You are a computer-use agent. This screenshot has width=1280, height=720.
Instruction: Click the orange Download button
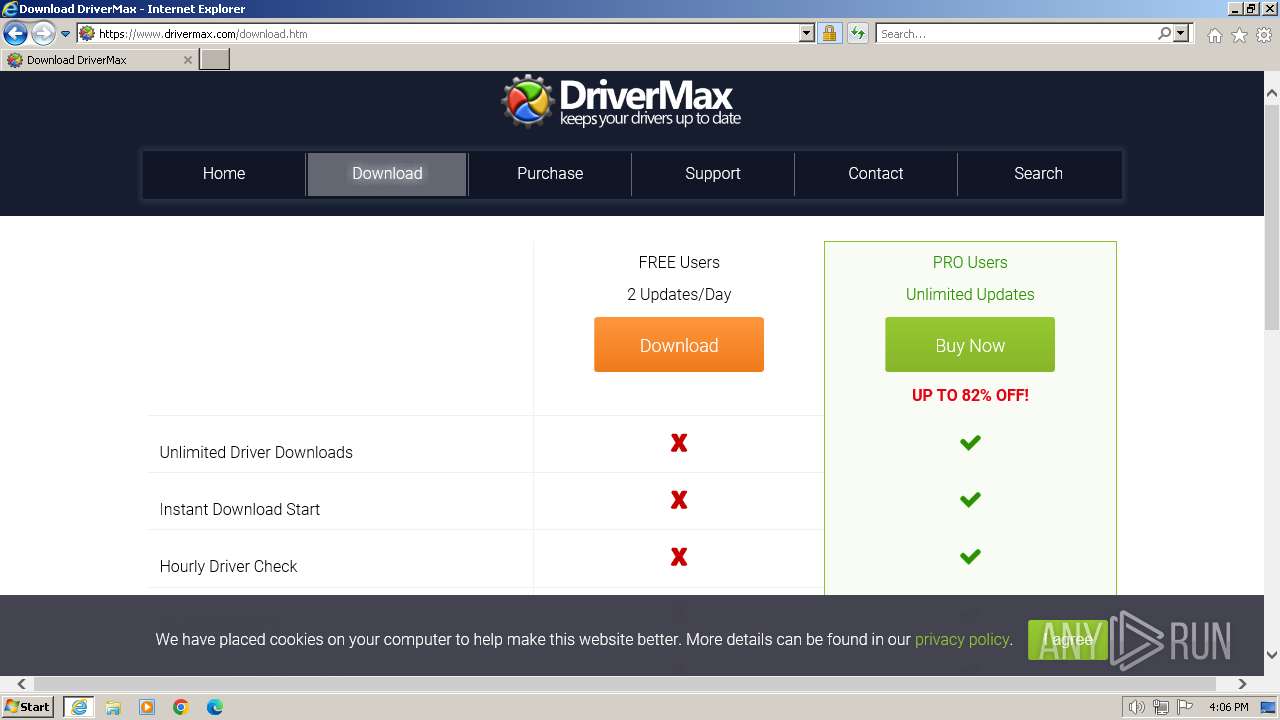(x=679, y=345)
